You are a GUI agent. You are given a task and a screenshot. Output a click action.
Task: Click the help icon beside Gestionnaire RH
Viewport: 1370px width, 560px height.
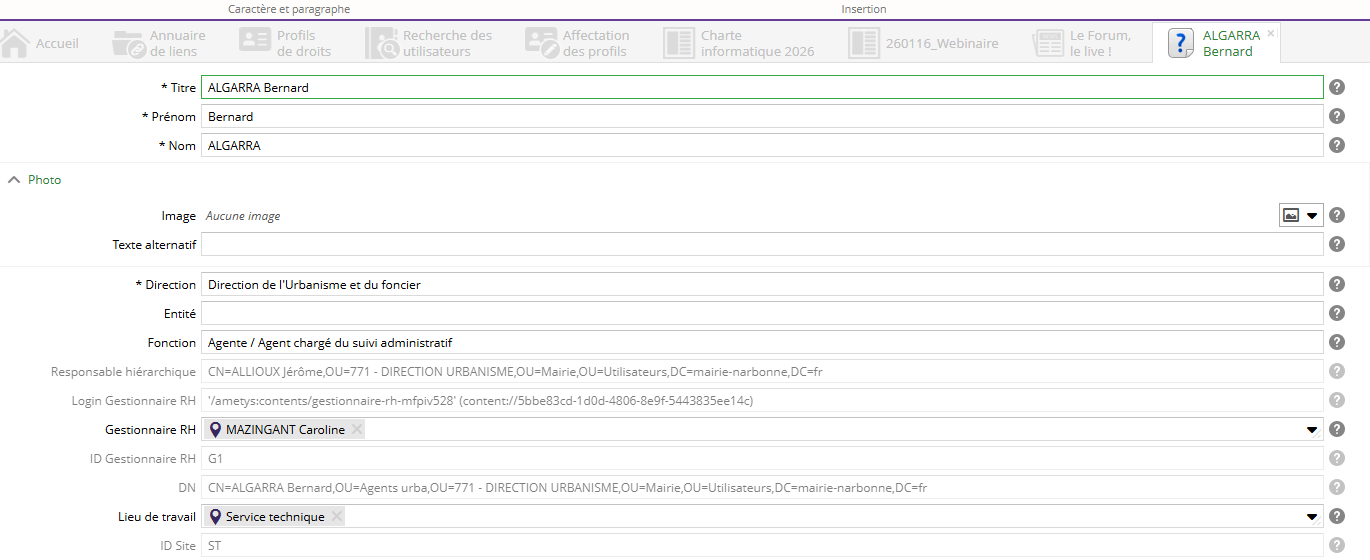tap(1337, 429)
